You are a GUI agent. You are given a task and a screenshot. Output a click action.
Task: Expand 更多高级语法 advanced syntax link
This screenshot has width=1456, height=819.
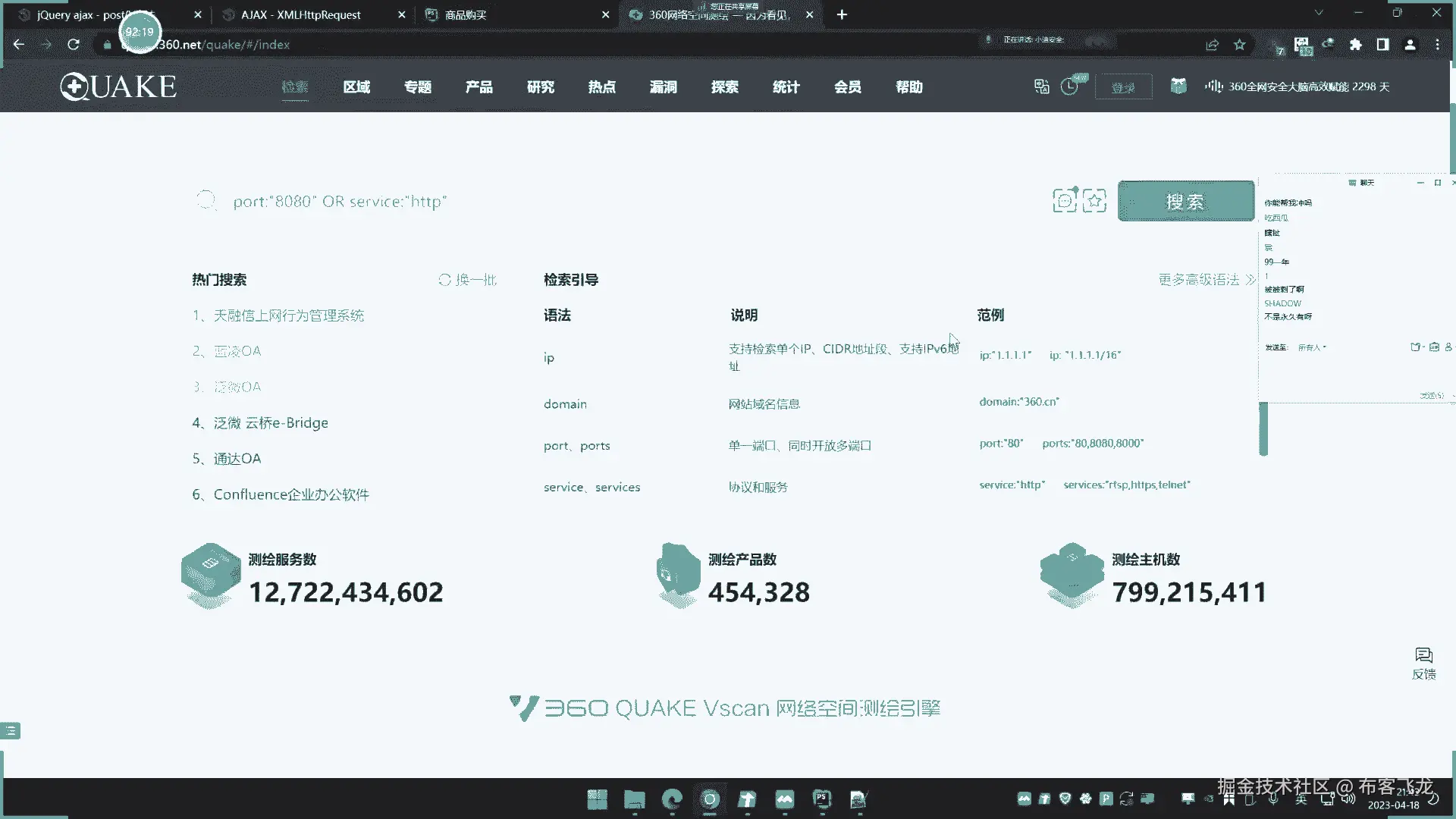click(x=1206, y=280)
